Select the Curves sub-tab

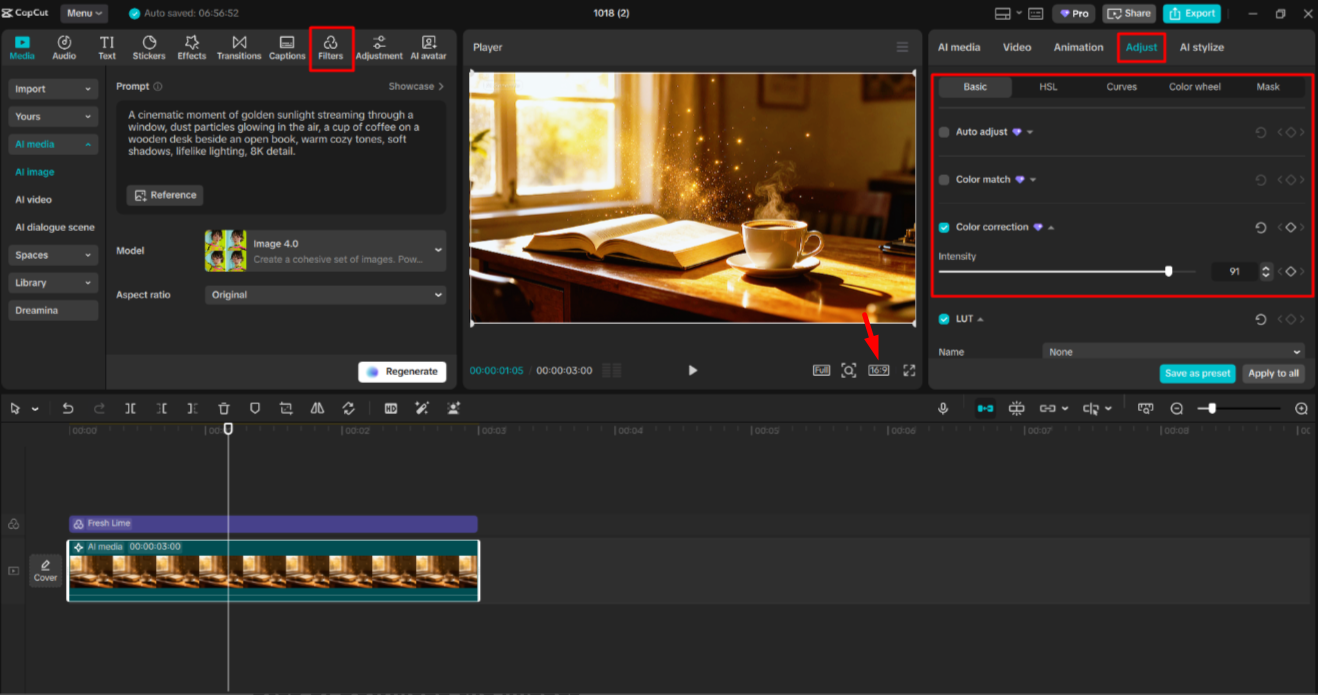point(1121,87)
